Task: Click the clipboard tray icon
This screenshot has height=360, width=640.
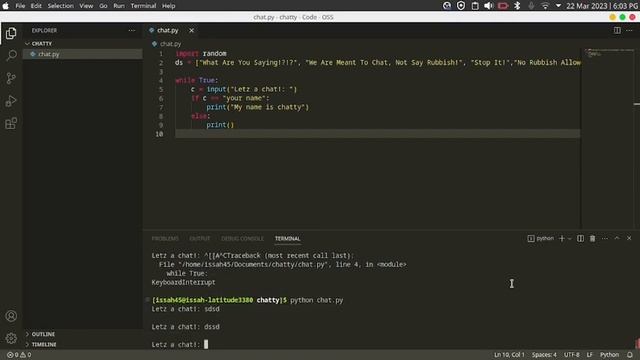Action: click(x=475, y=6)
